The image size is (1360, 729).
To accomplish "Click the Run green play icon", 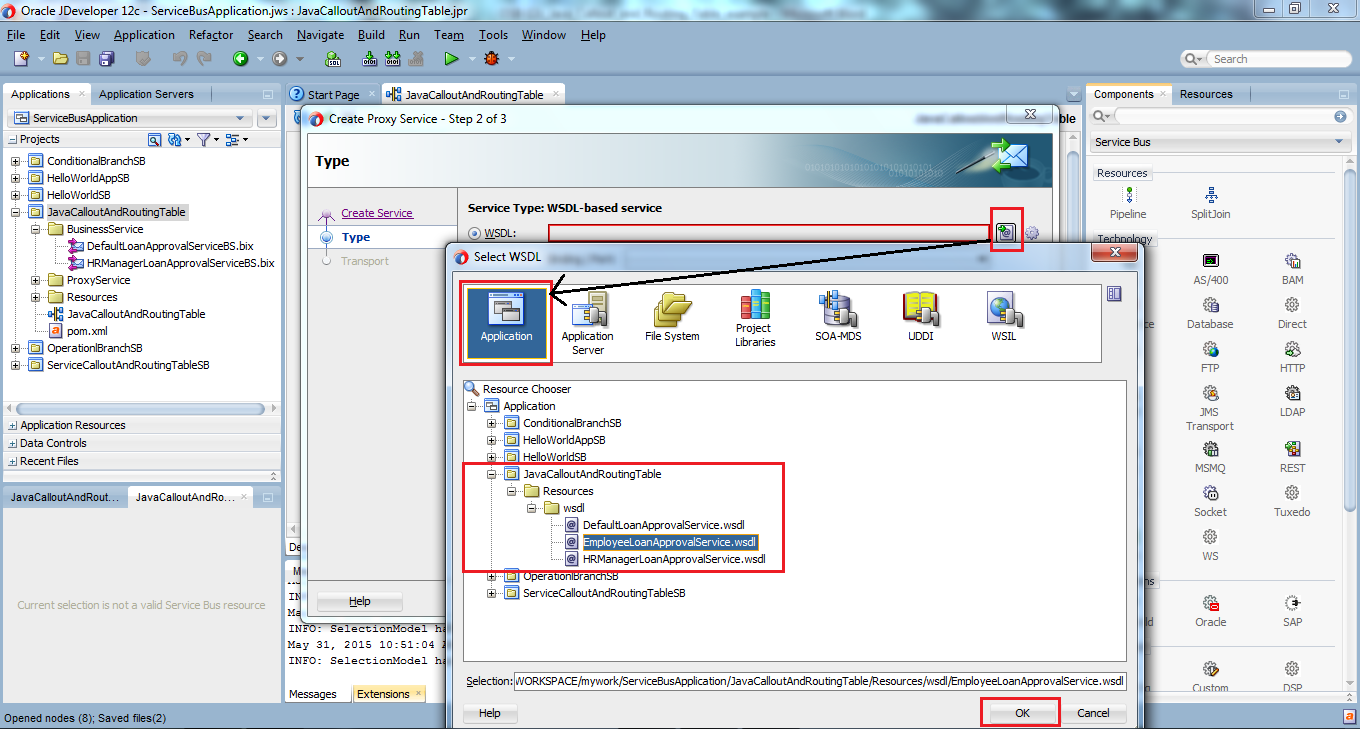I will (x=451, y=59).
